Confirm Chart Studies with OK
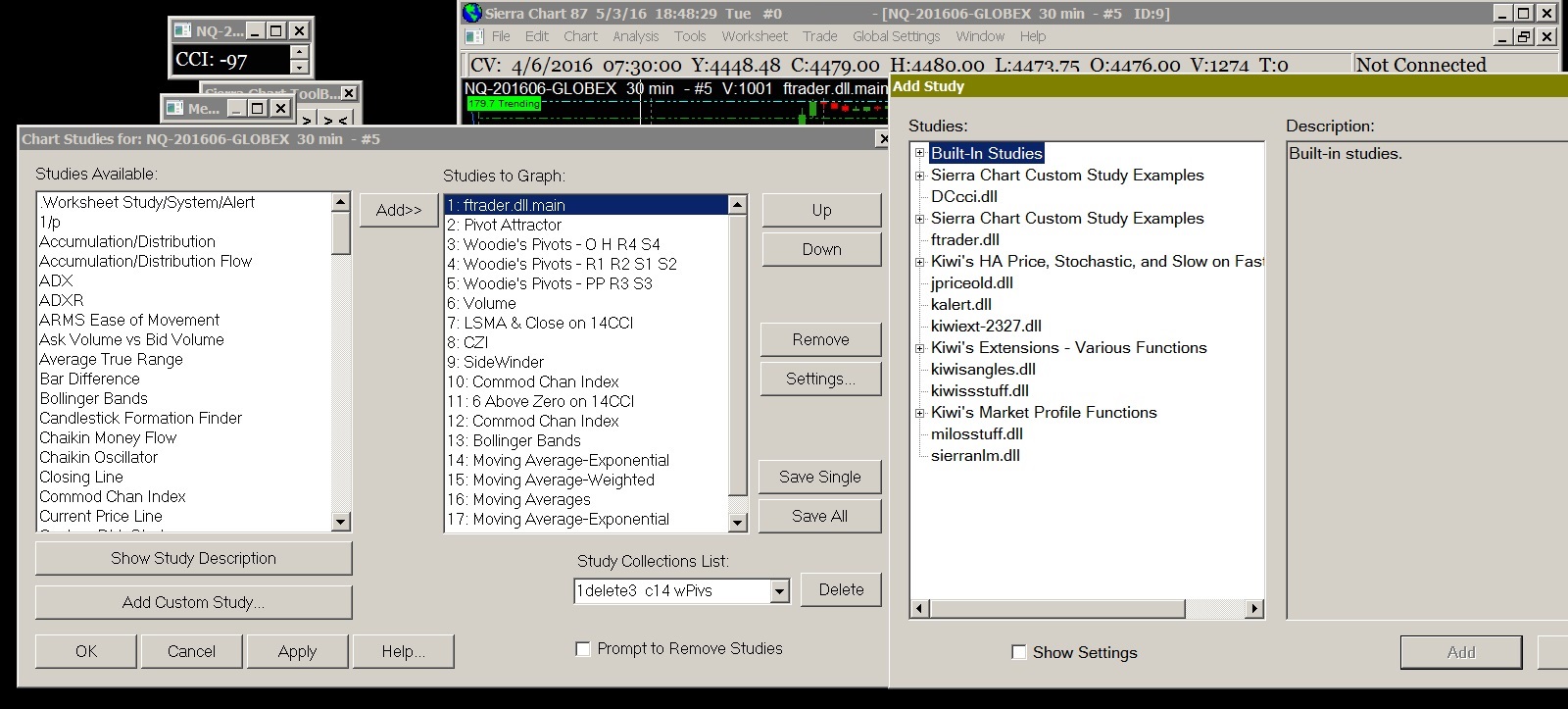Viewport: 1568px width, 709px height. [x=86, y=651]
